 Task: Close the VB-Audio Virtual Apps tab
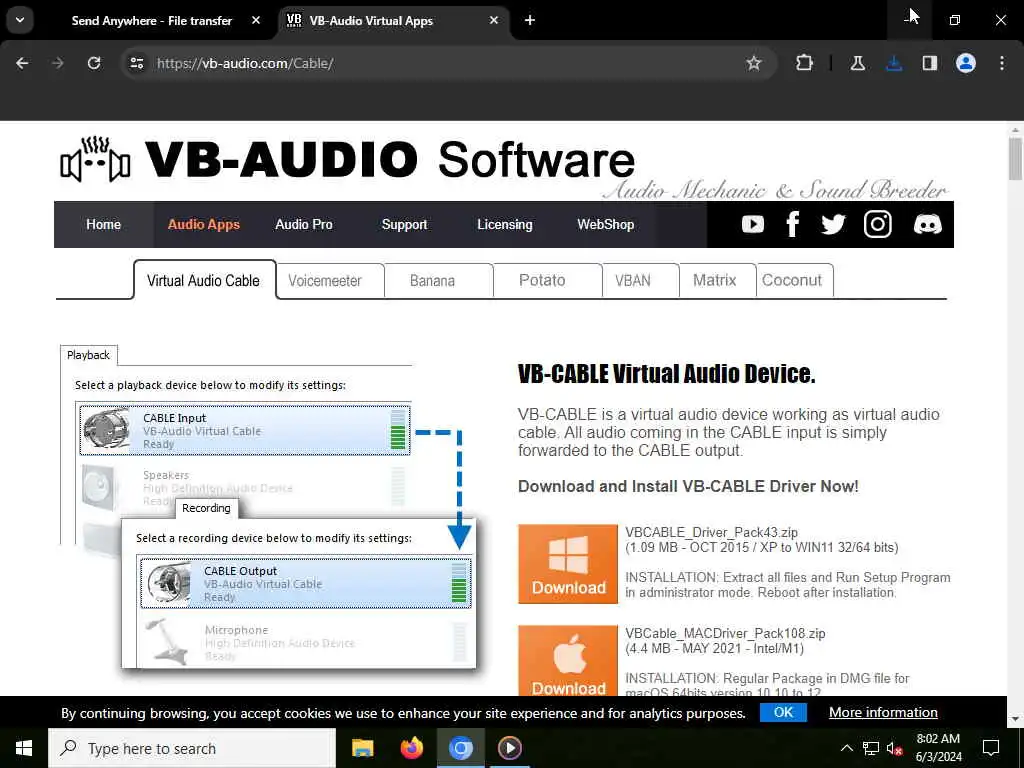tap(494, 20)
